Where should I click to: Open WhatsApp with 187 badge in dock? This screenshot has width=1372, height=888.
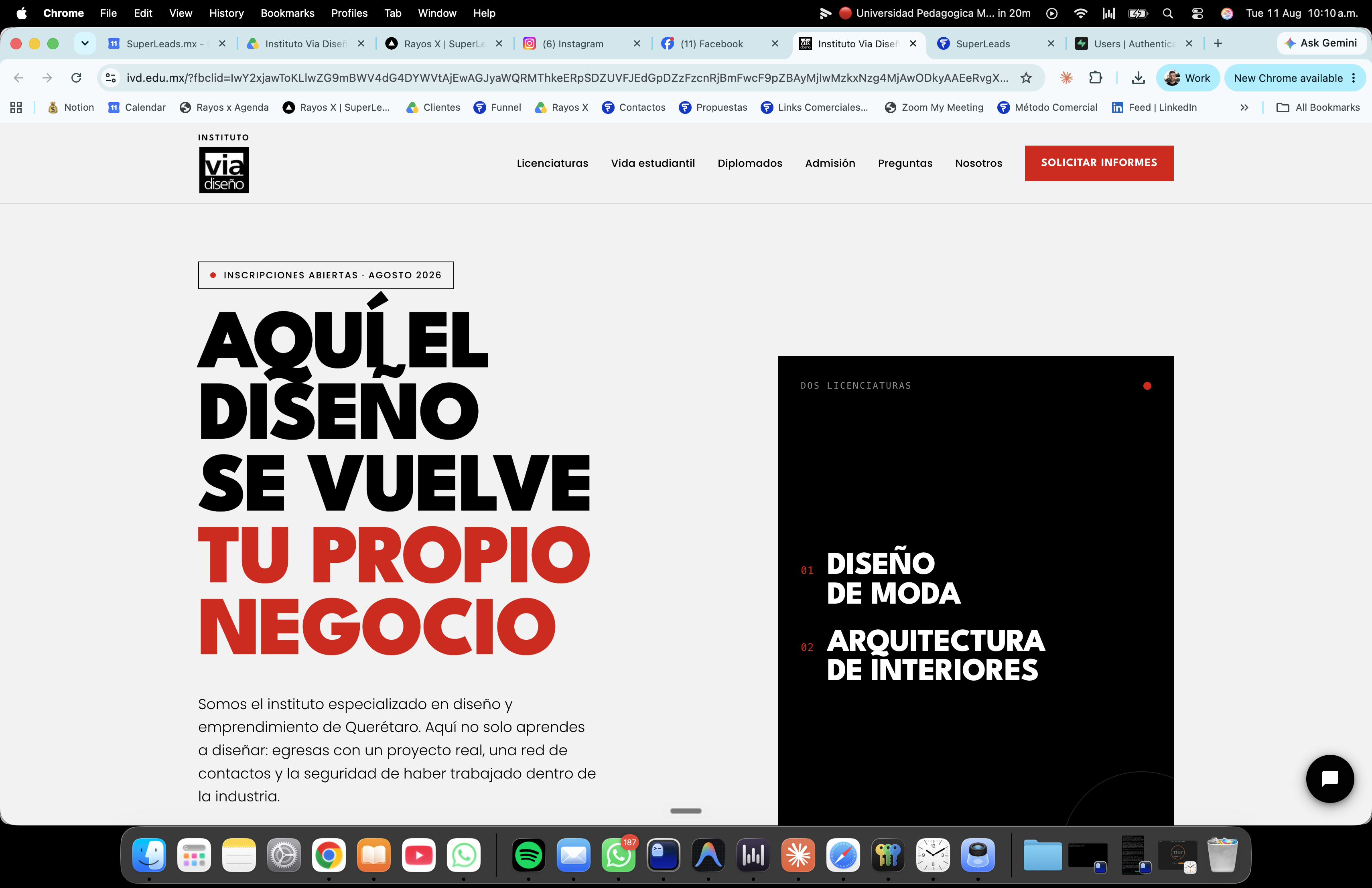619,855
